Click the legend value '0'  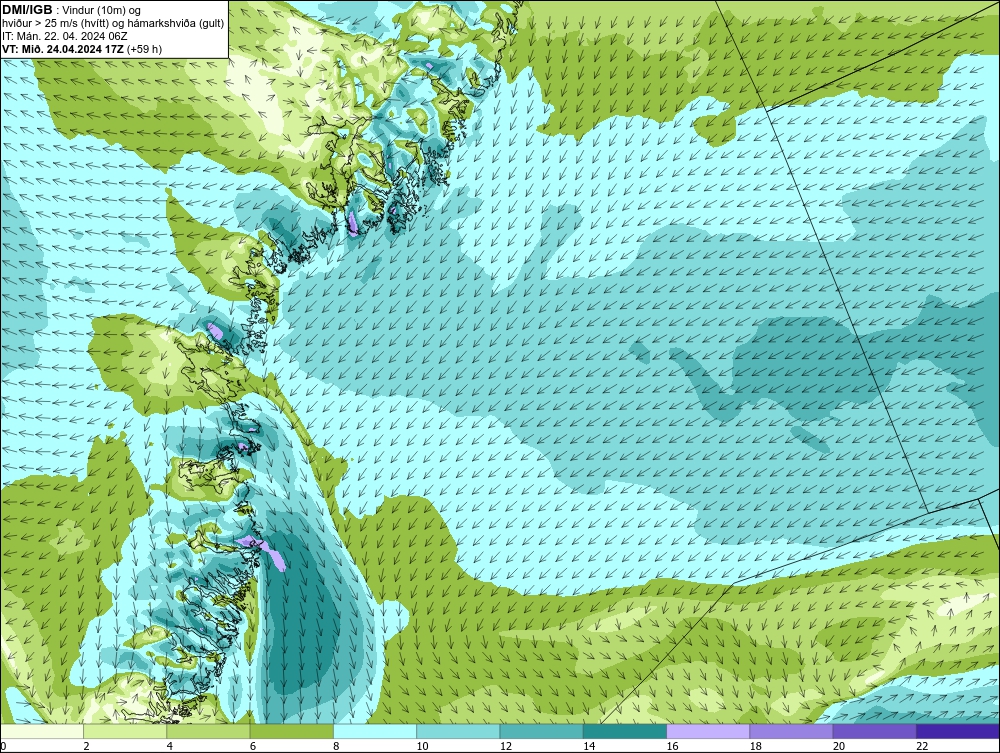tap(3, 746)
